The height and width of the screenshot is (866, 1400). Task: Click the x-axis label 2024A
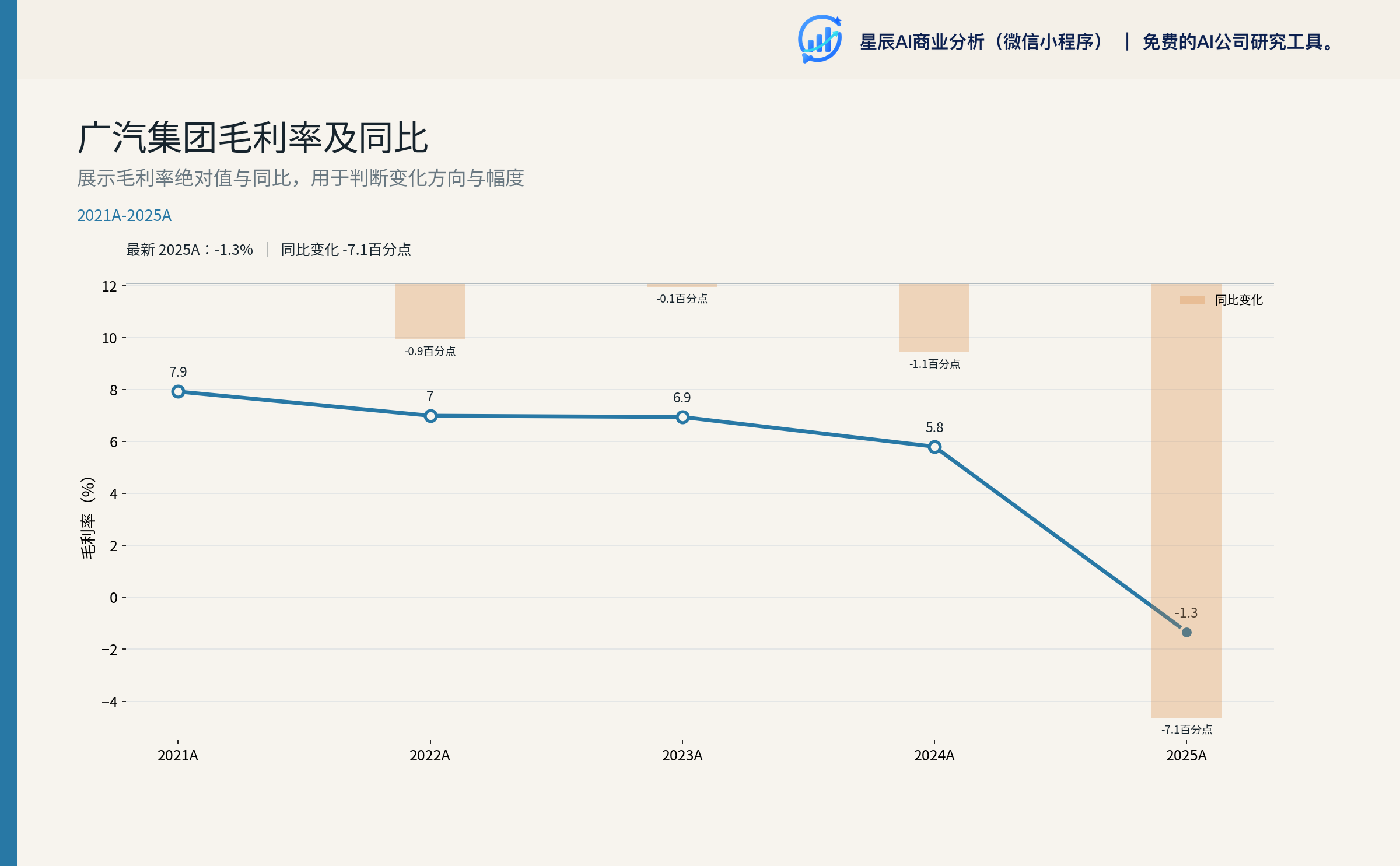[x=935, y=756]
